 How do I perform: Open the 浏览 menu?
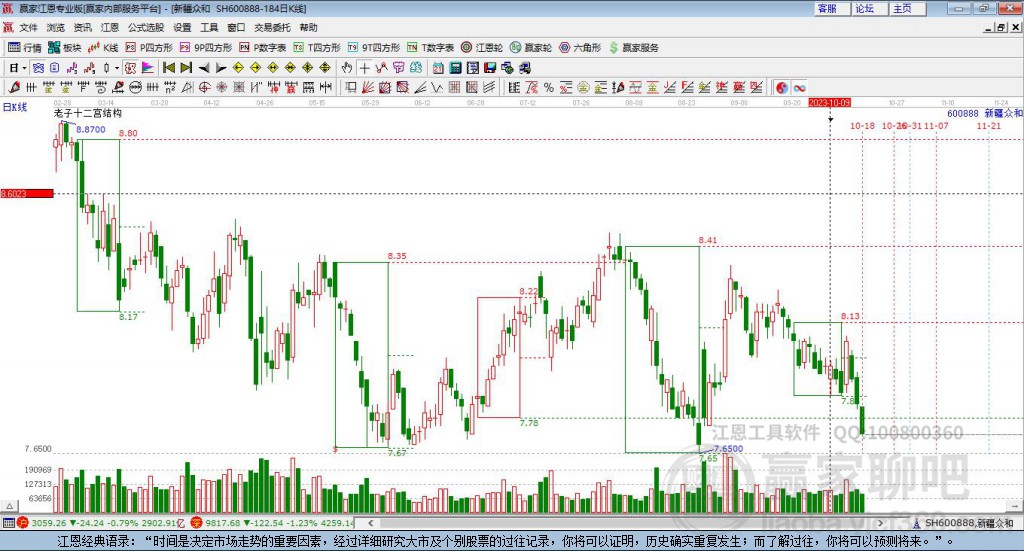[56, 27]
